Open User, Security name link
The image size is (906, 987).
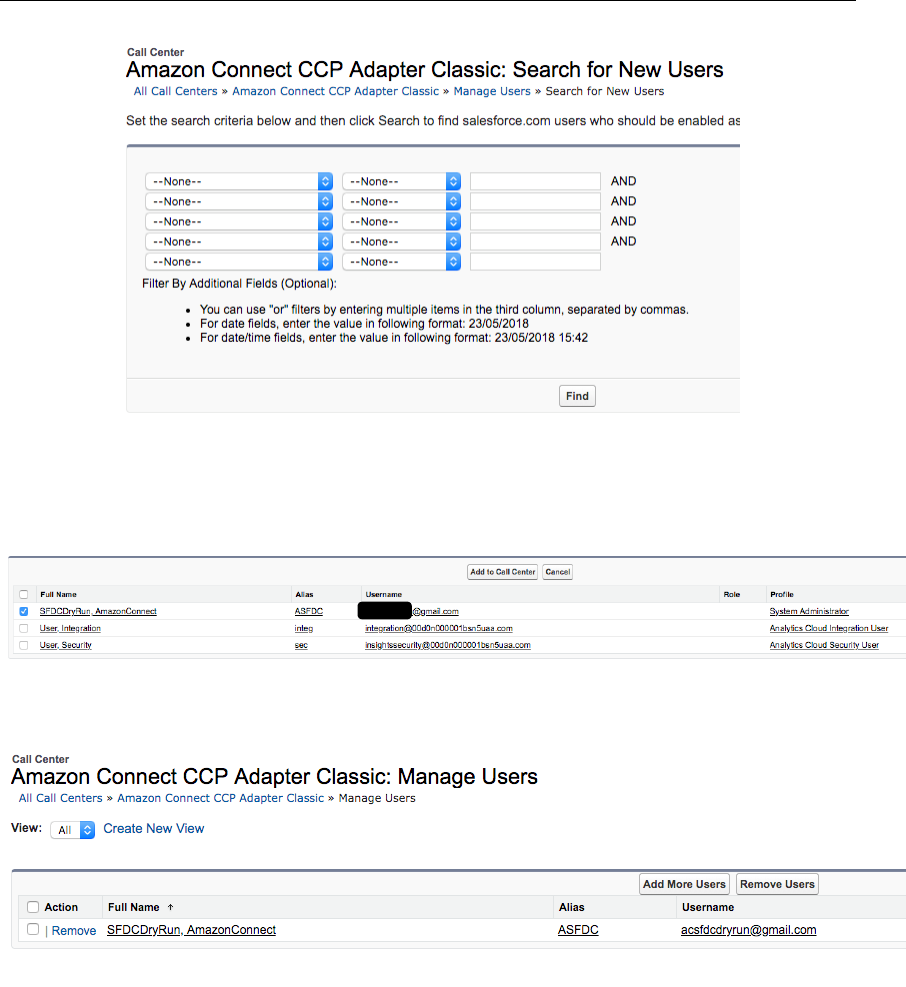(65, 645)
